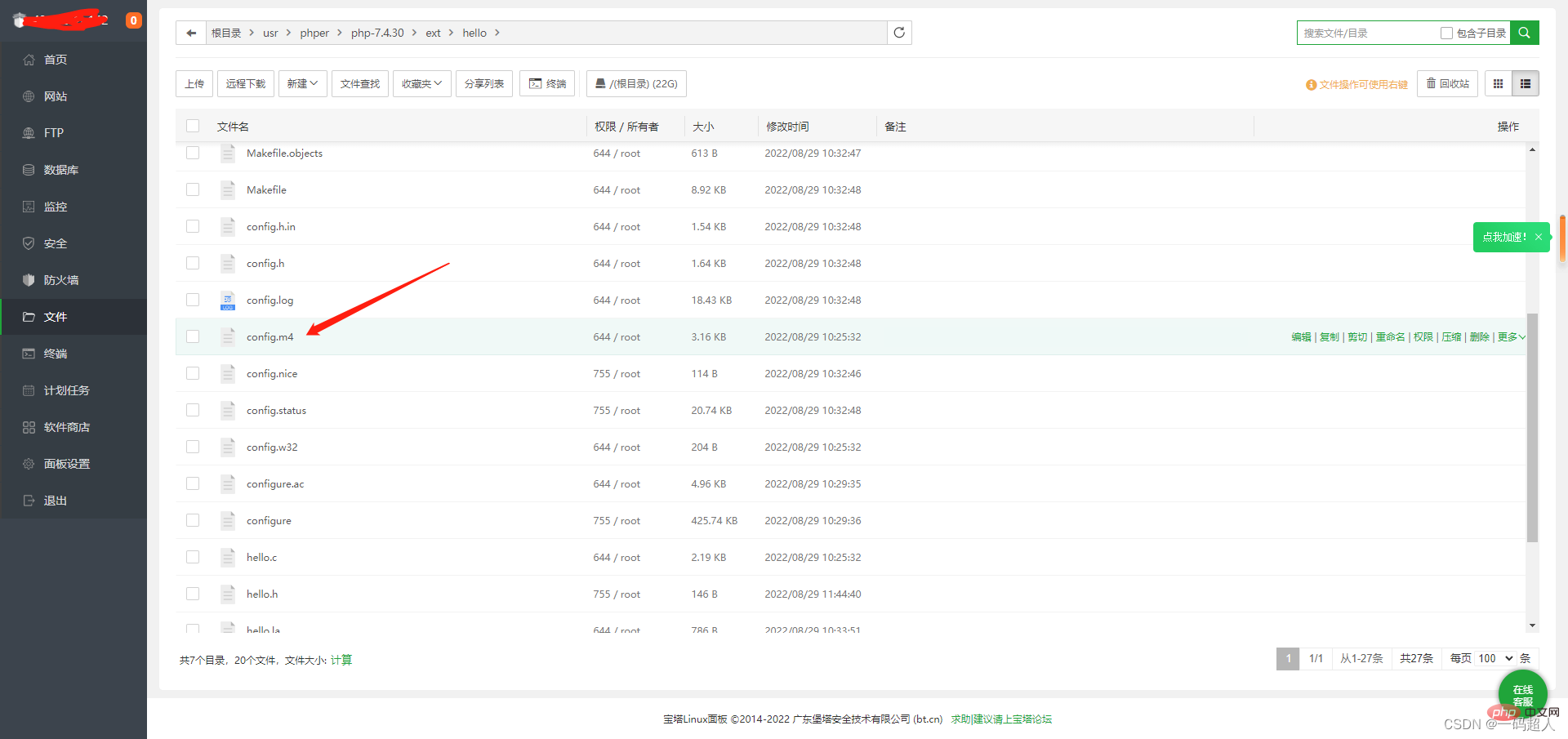Open the online customer service bubble
Image resolution: width=1568 pixels, height=739 pixels.
pyautogui.click(x=1522, y=693)
